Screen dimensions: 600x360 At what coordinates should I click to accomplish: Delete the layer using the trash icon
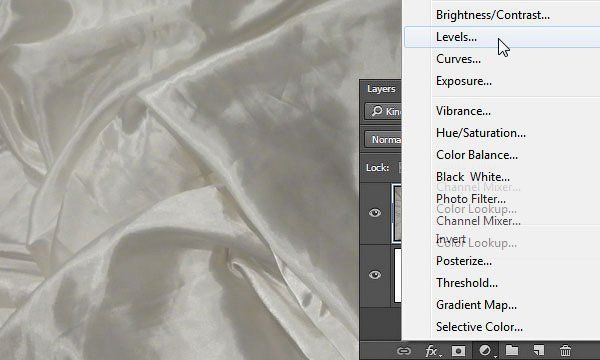(566, 350)
